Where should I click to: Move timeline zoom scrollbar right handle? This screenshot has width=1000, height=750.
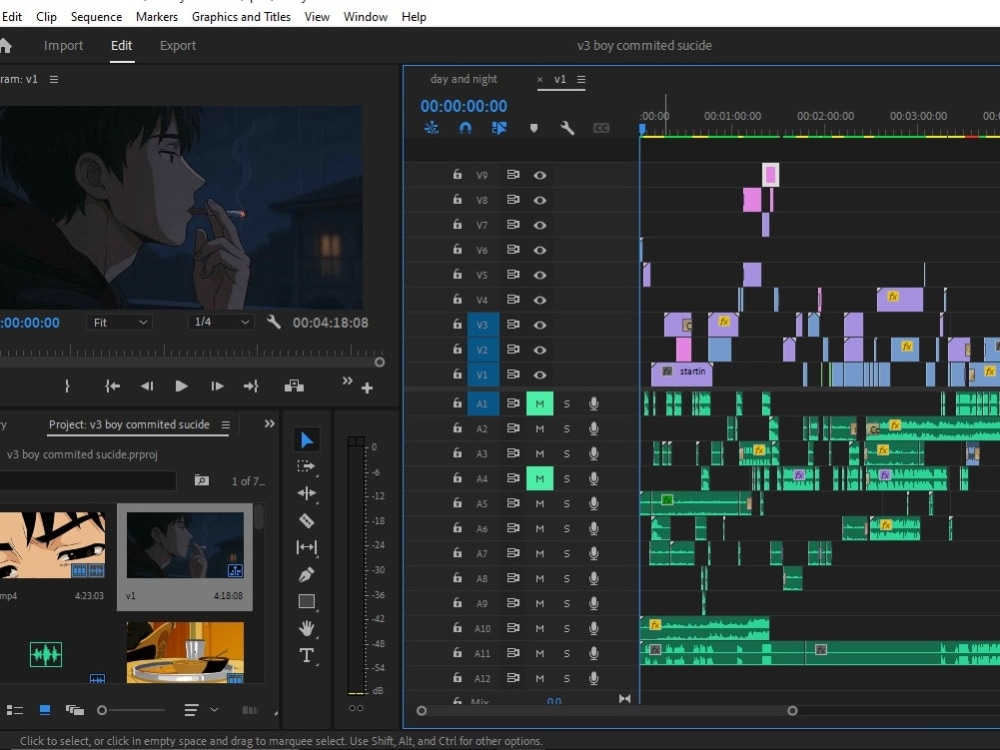(x=792, y=710)
